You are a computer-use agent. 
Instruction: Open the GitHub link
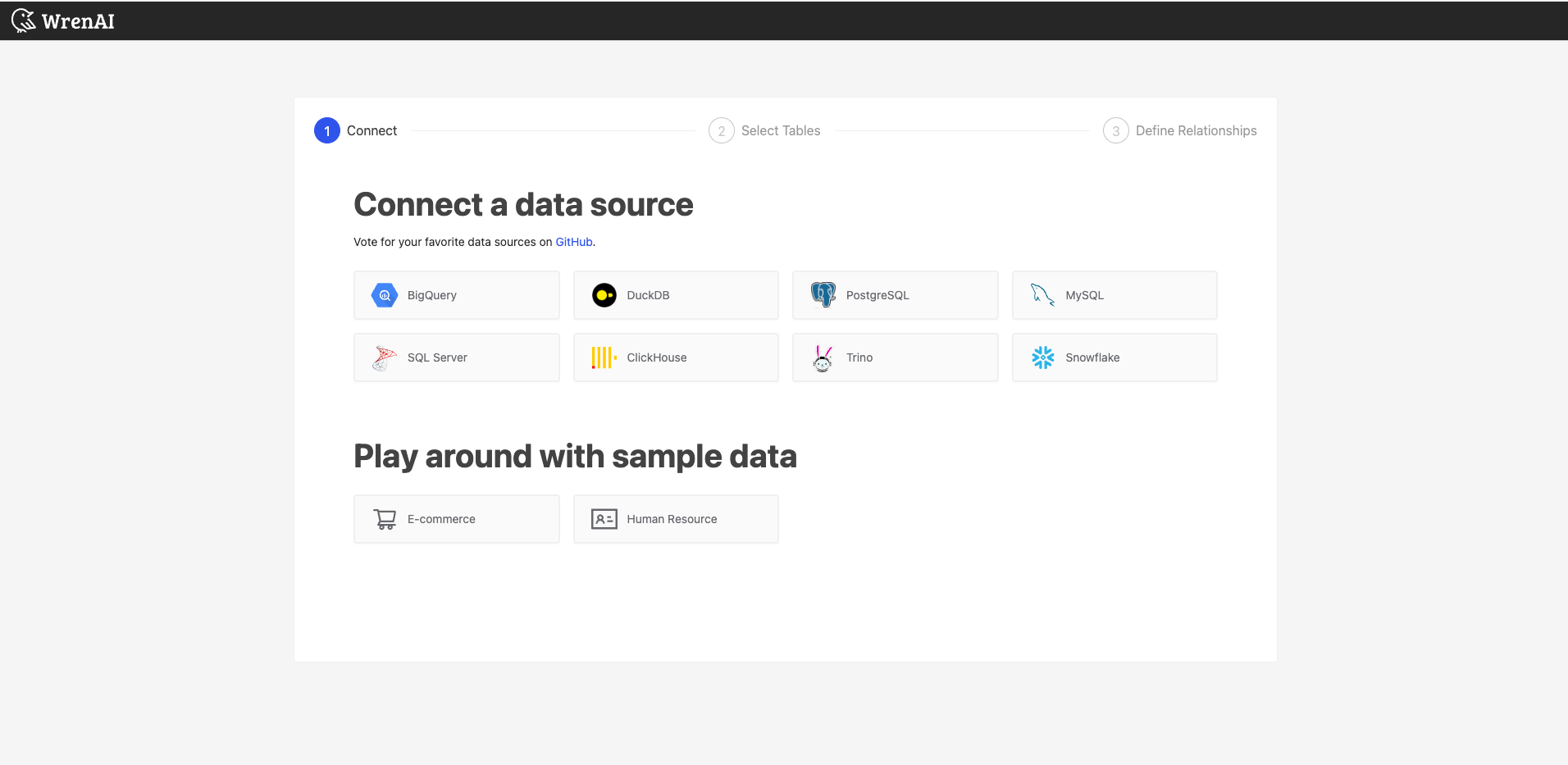pos(574,242)
